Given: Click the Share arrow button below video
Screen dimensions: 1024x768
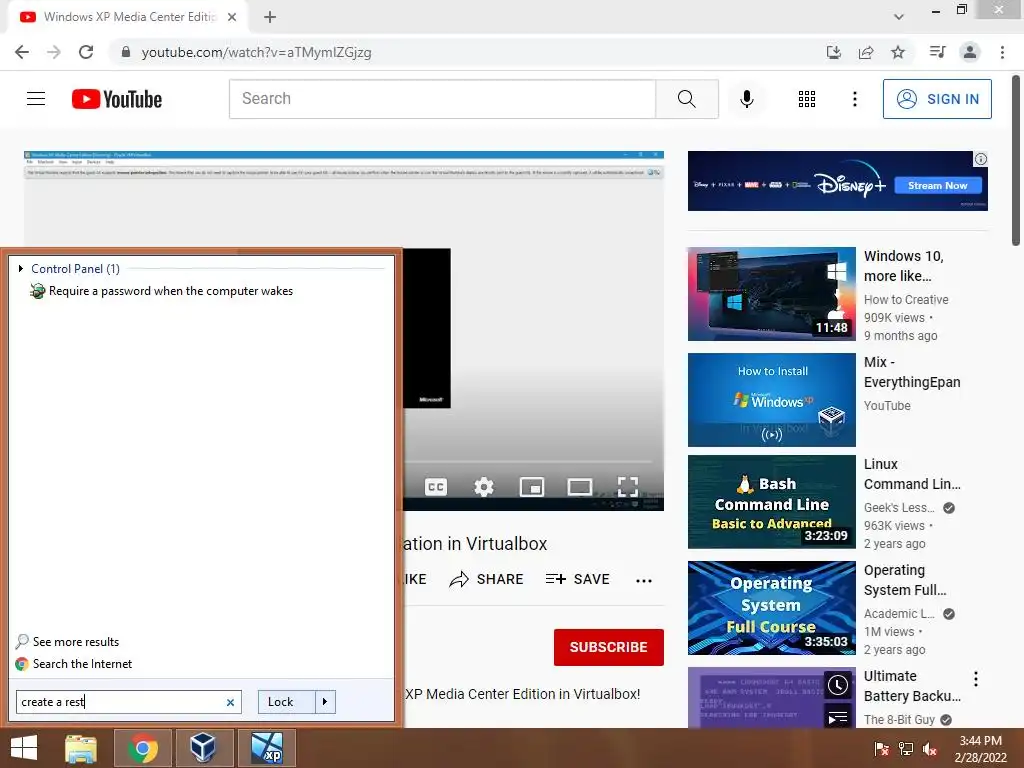Looking at the screenshot, I should pos(487,579).
